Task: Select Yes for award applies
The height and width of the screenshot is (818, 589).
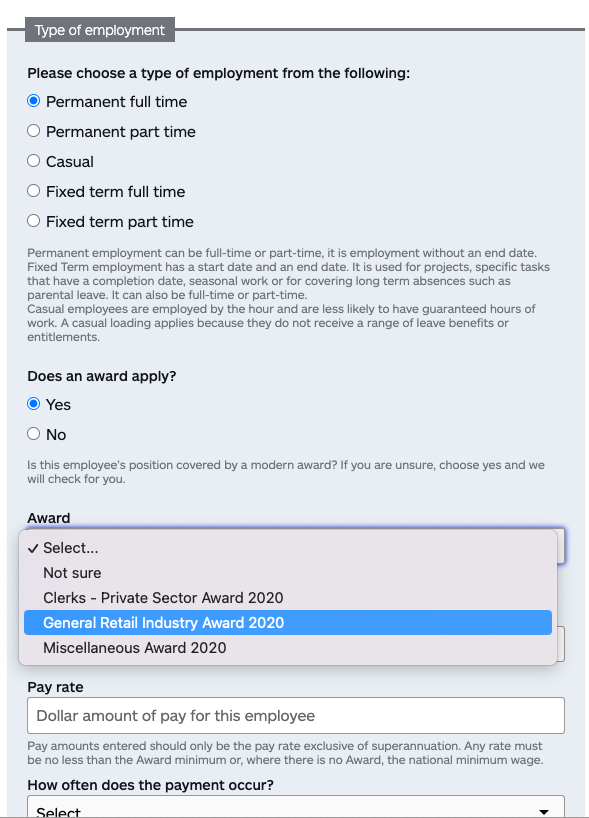Action: tap(33, 404)
